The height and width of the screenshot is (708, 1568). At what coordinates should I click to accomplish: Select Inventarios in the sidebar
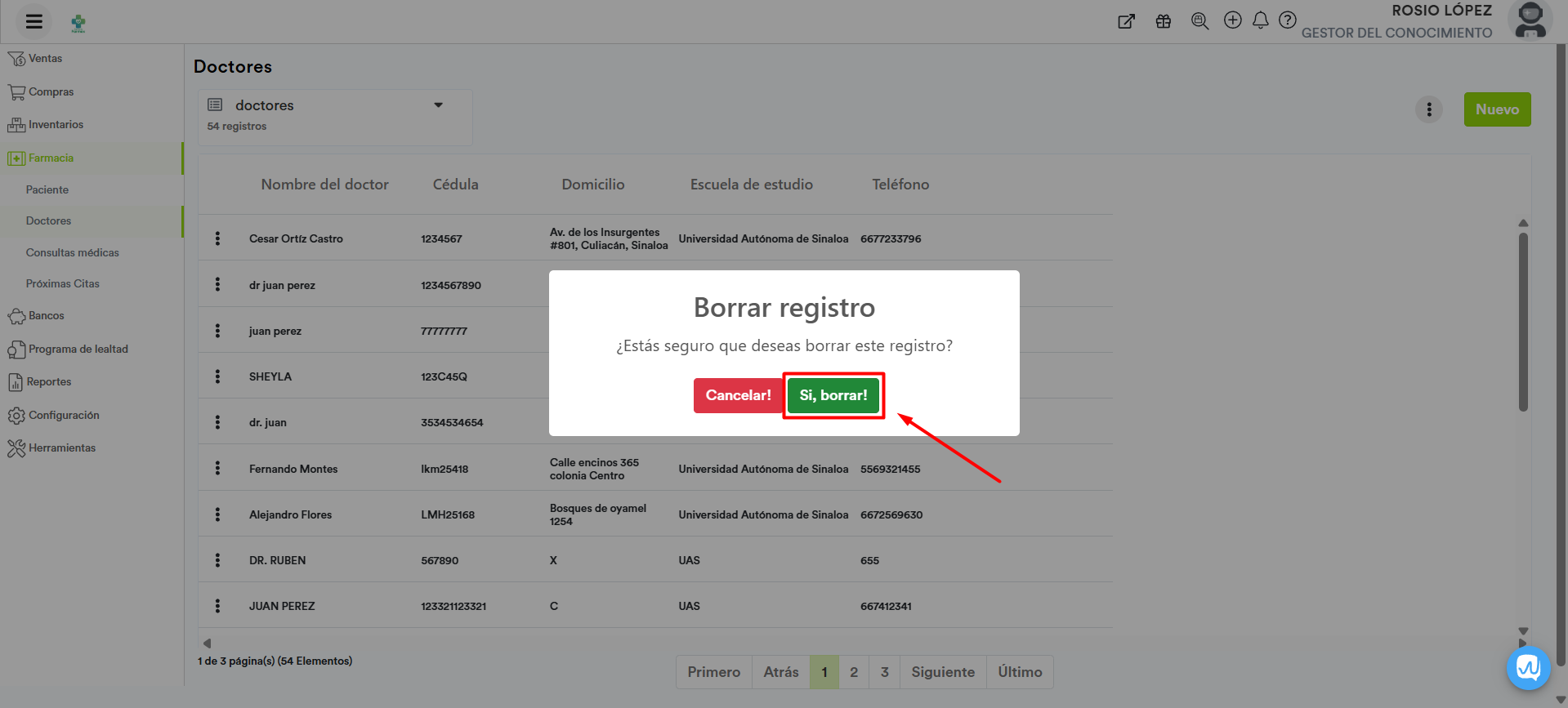pos(56,125)
